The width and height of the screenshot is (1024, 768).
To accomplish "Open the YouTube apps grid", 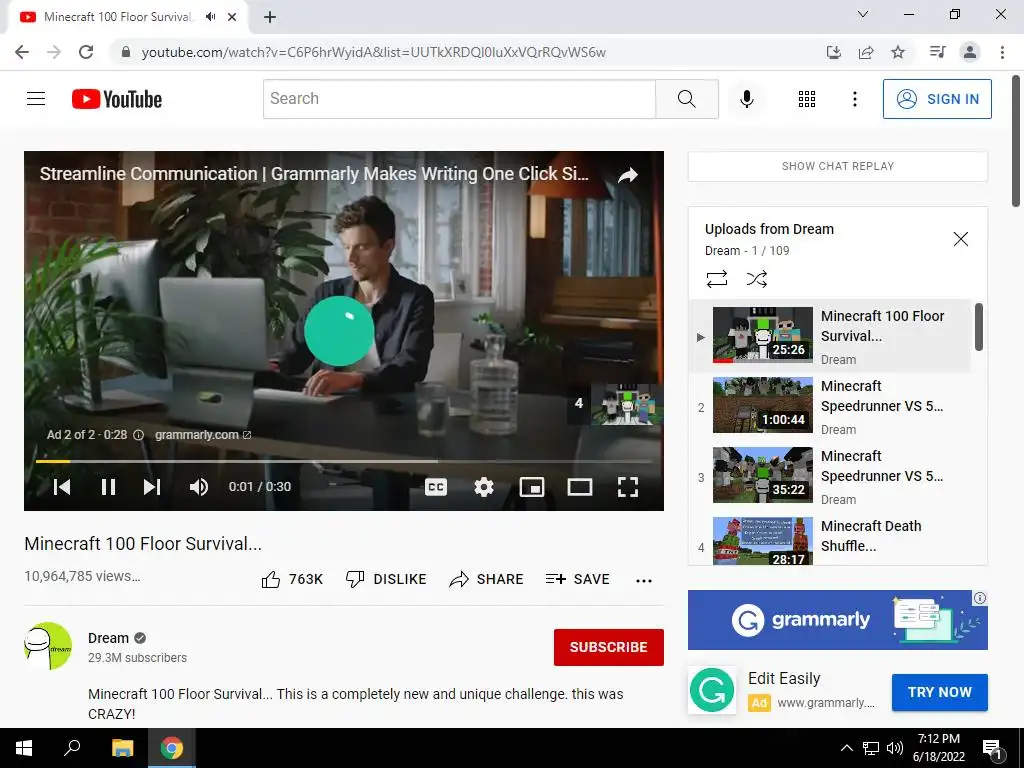I will coord(807,99).
